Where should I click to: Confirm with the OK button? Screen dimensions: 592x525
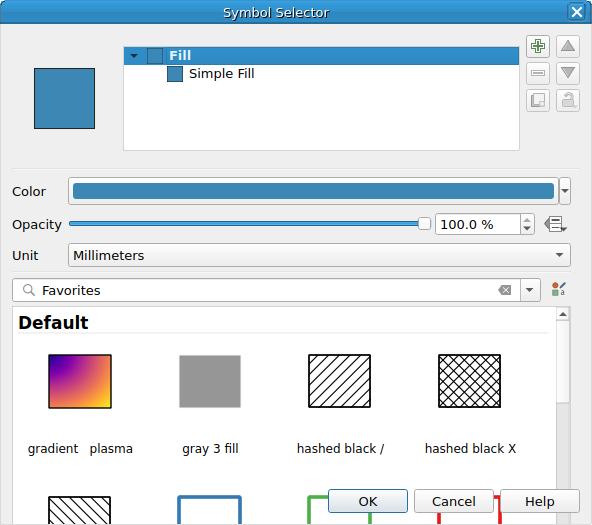[368, 501]
